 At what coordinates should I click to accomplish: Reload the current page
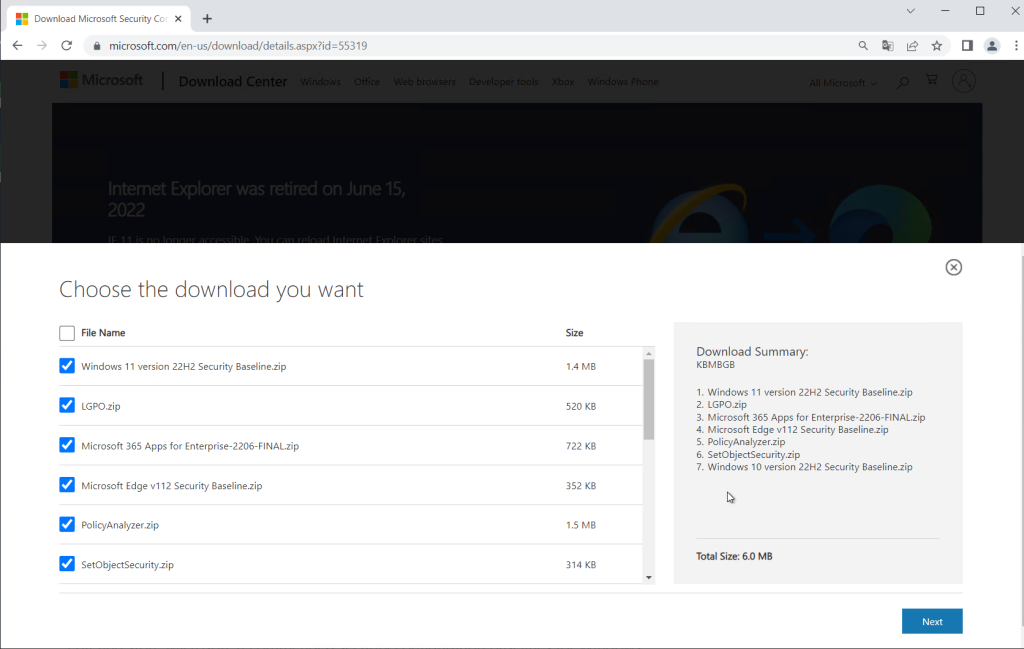(x=67, y=46)
